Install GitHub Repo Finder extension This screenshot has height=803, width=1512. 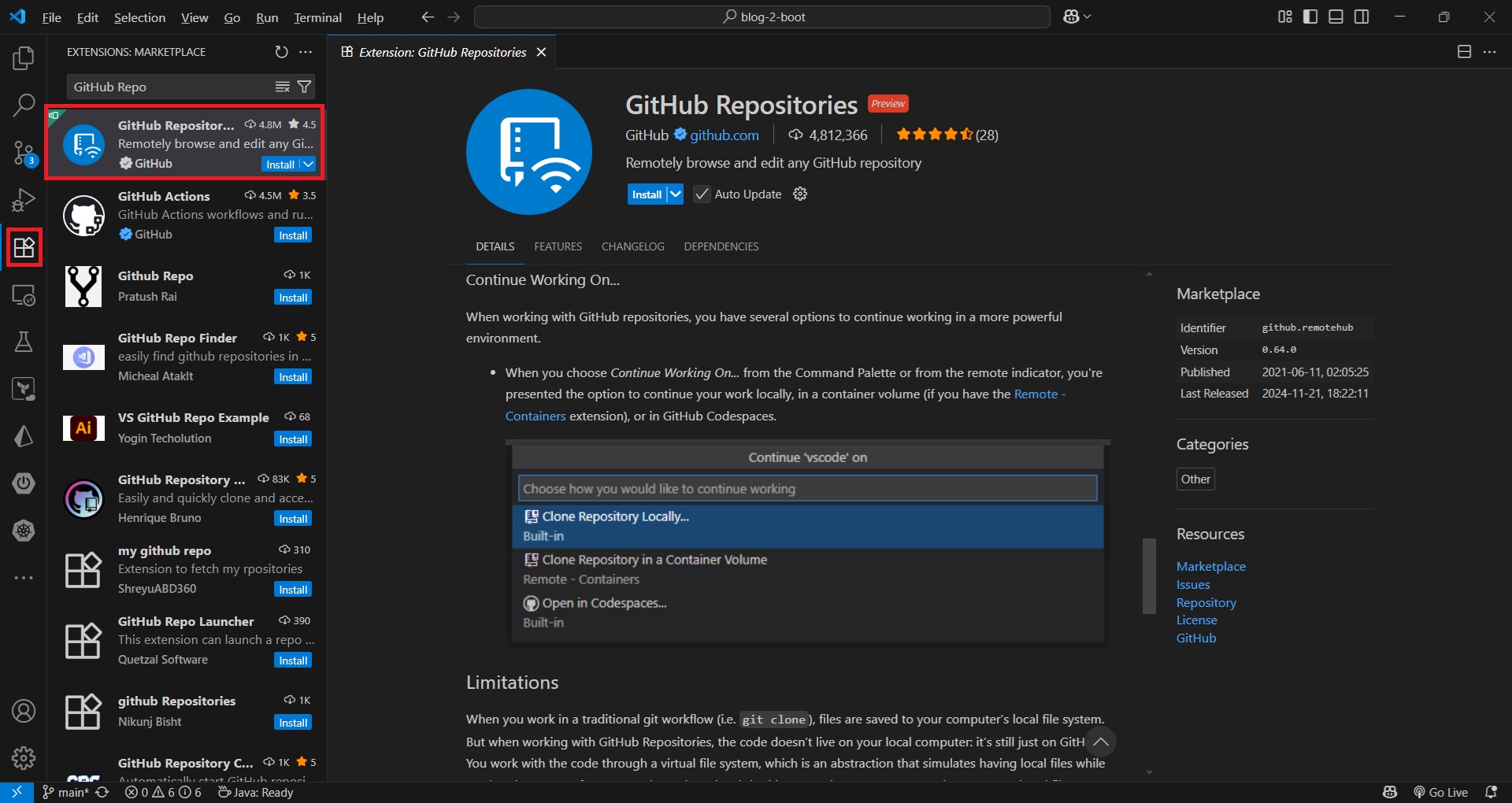coord(293,377)
